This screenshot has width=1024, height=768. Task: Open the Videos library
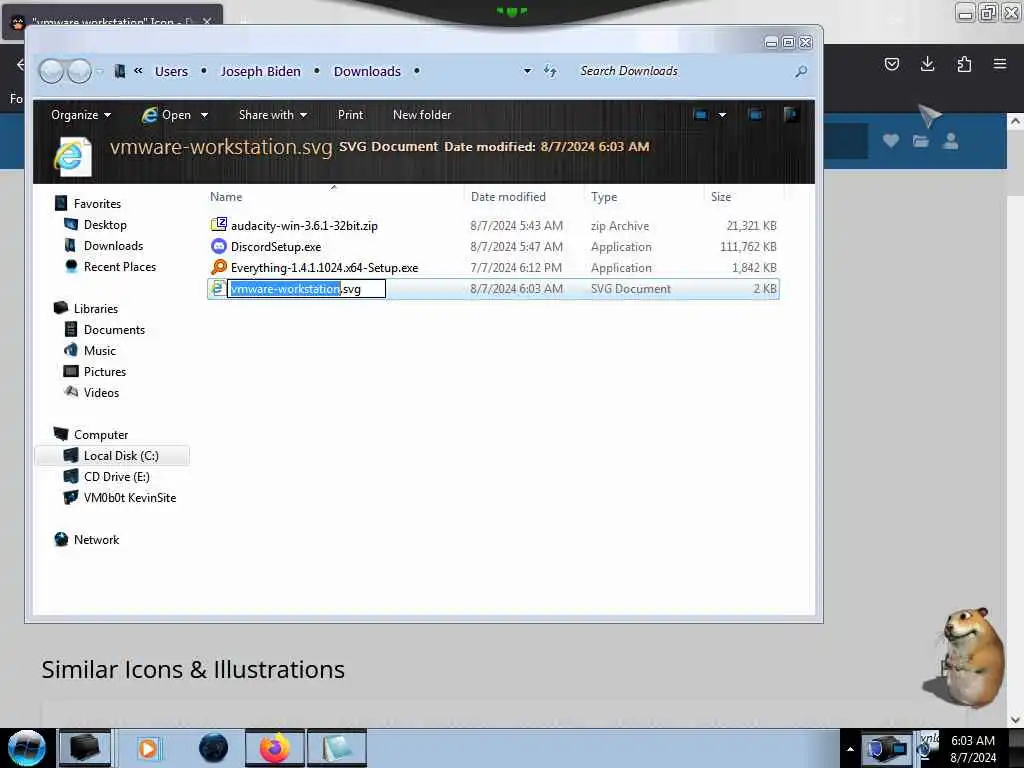click(101, 392)
